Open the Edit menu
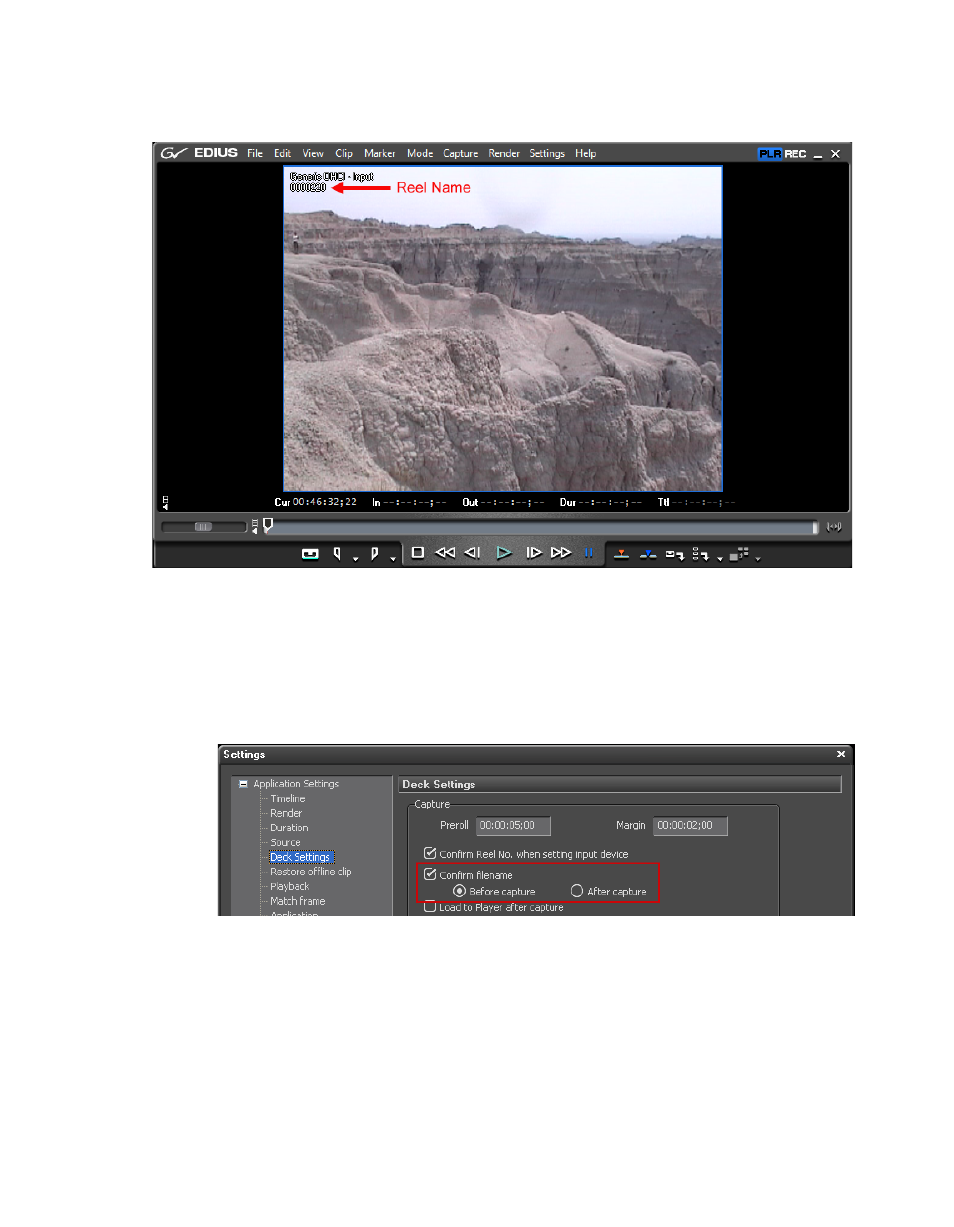The image size is (954, 1227). click(283, 154)
